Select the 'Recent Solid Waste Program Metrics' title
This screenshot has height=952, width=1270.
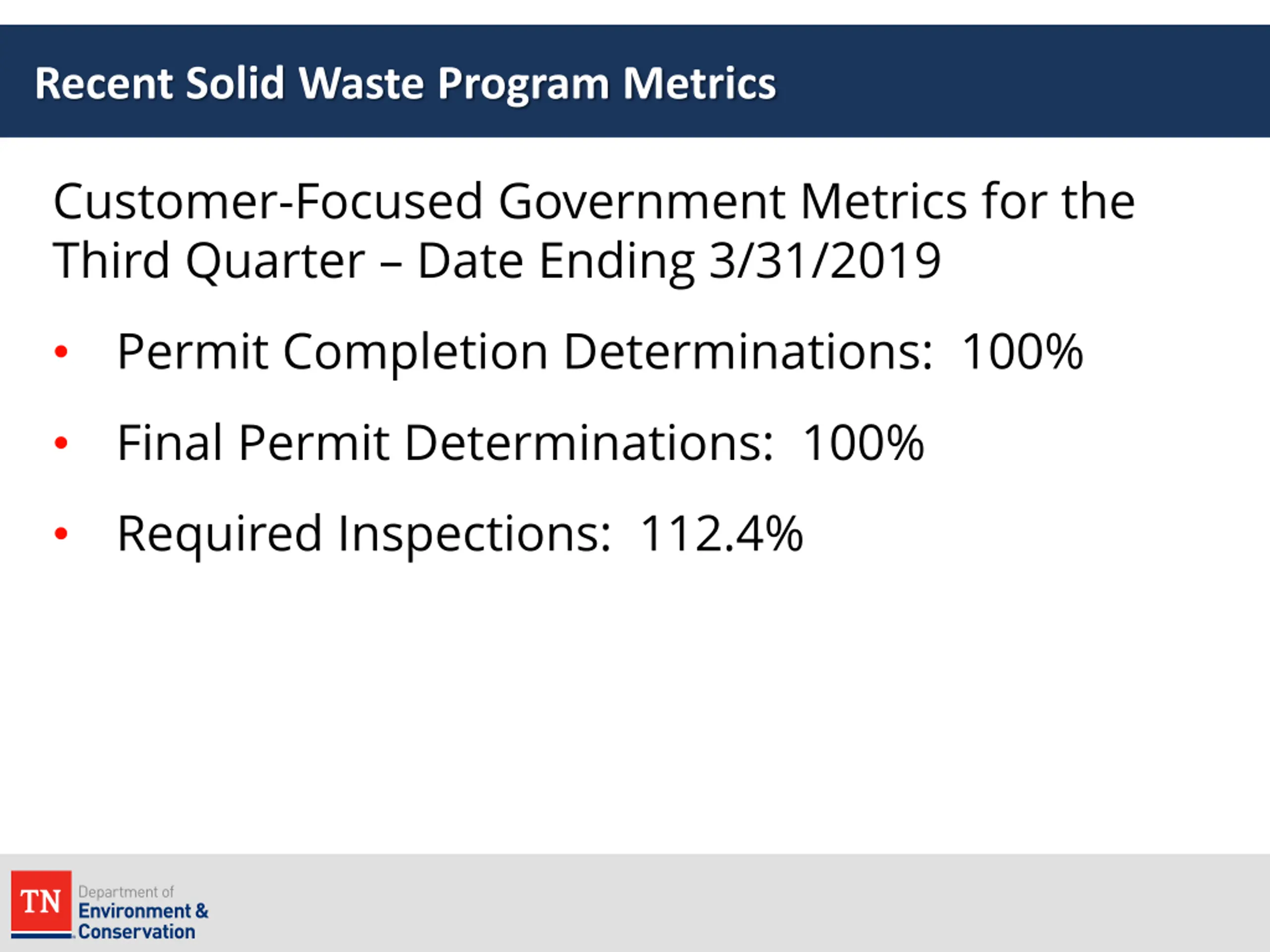405,84
